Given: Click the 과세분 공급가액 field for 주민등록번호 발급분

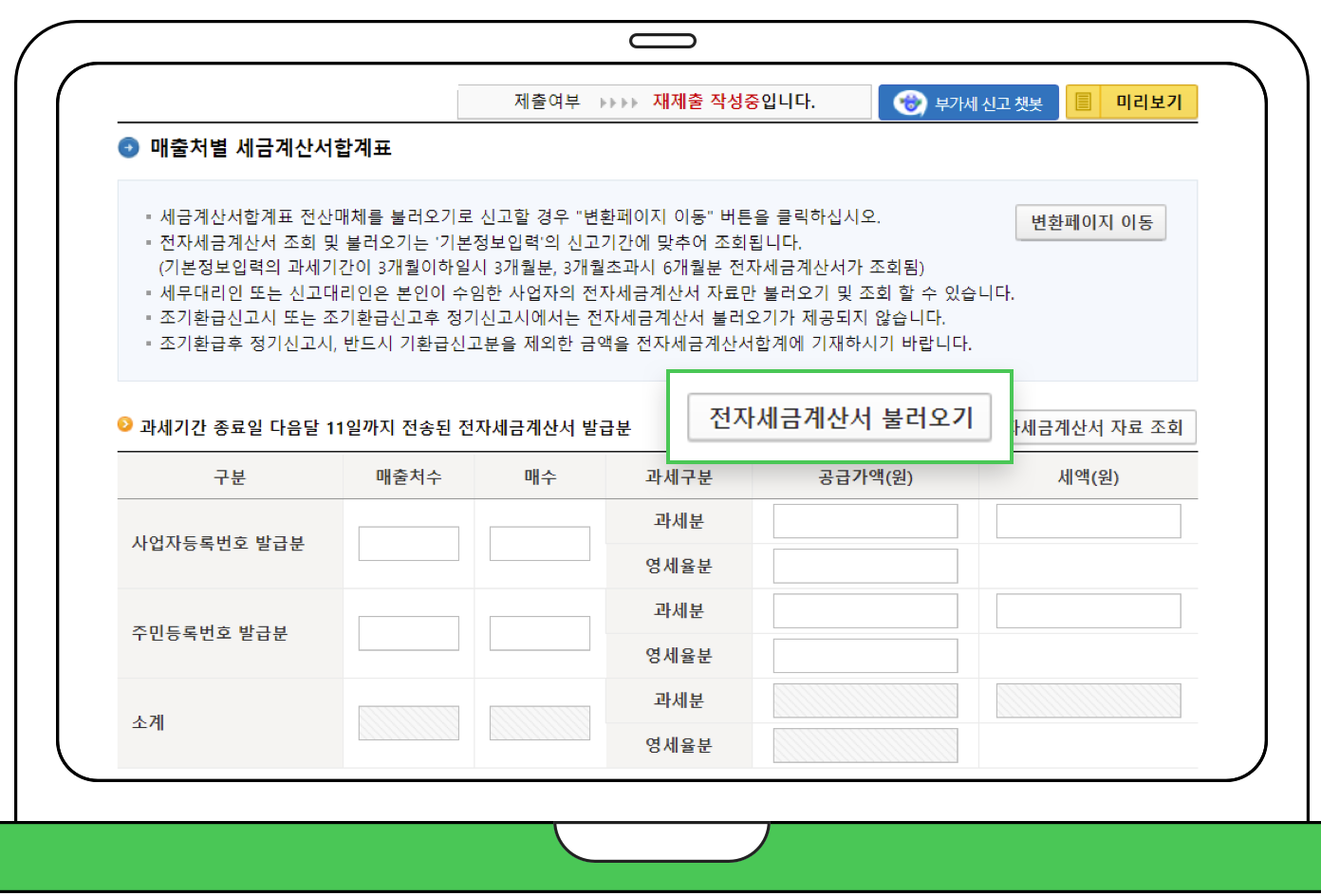Looking at the screenshot, I should (x=865, y=610).
